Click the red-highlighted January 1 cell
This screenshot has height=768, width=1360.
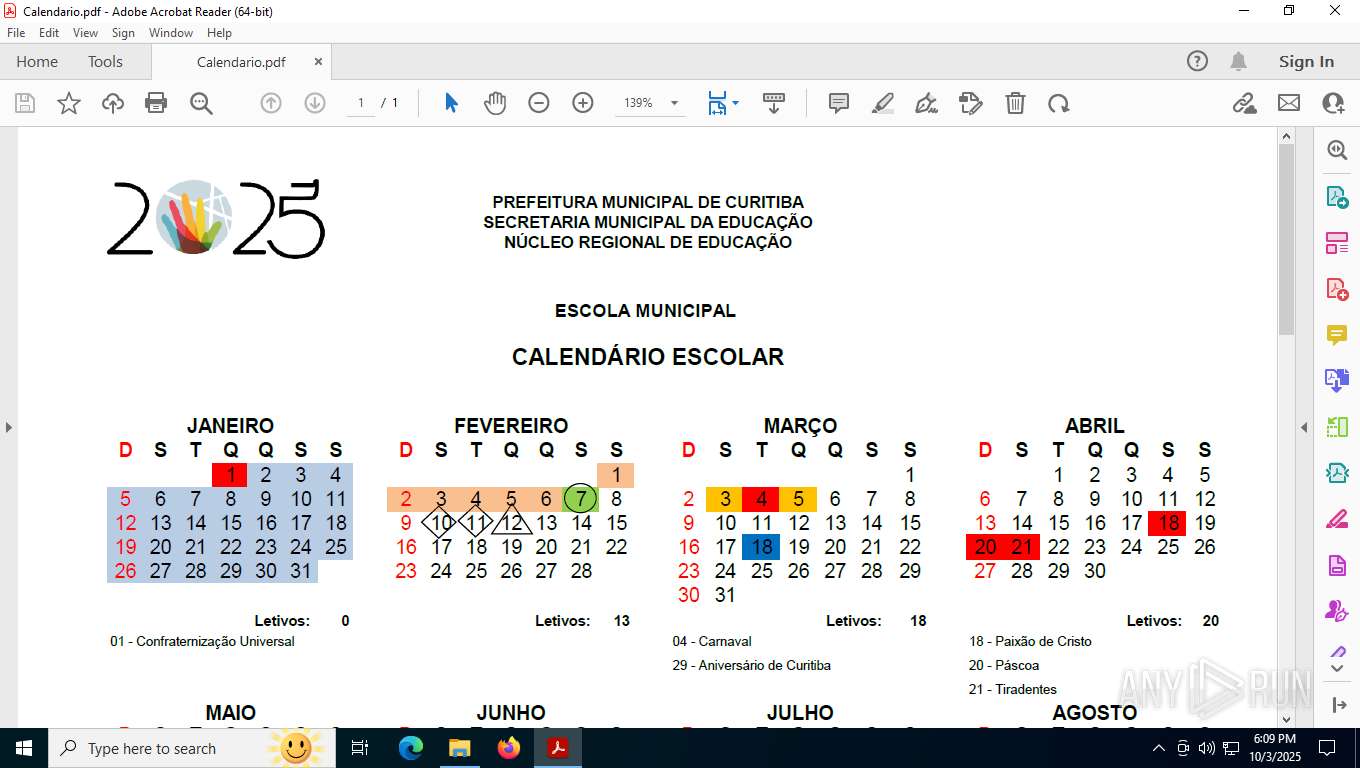[x=230, y=475]
